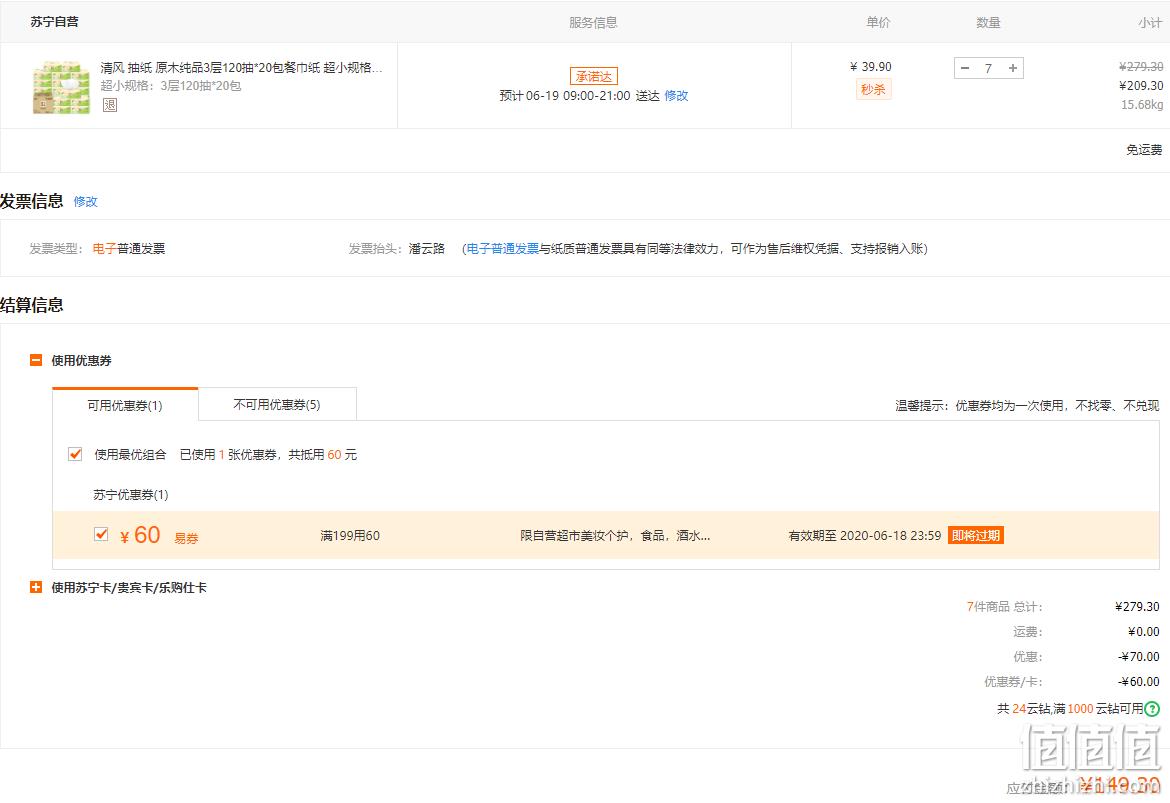The width and height of the screenshot is (1170, 803).
Task: Click the ¥279.30 goods total amount
Action: 1137,607
